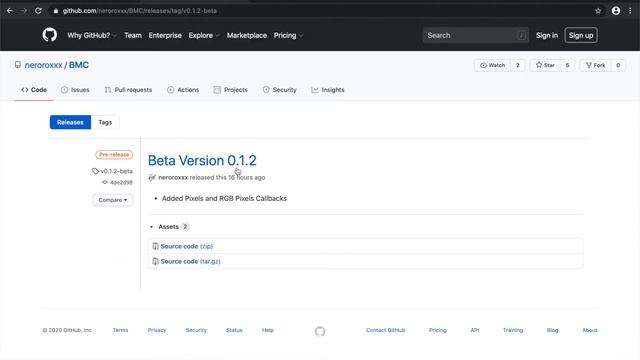Click the Star button
Viewport: 640px width, 360px height.
[545, 65]
